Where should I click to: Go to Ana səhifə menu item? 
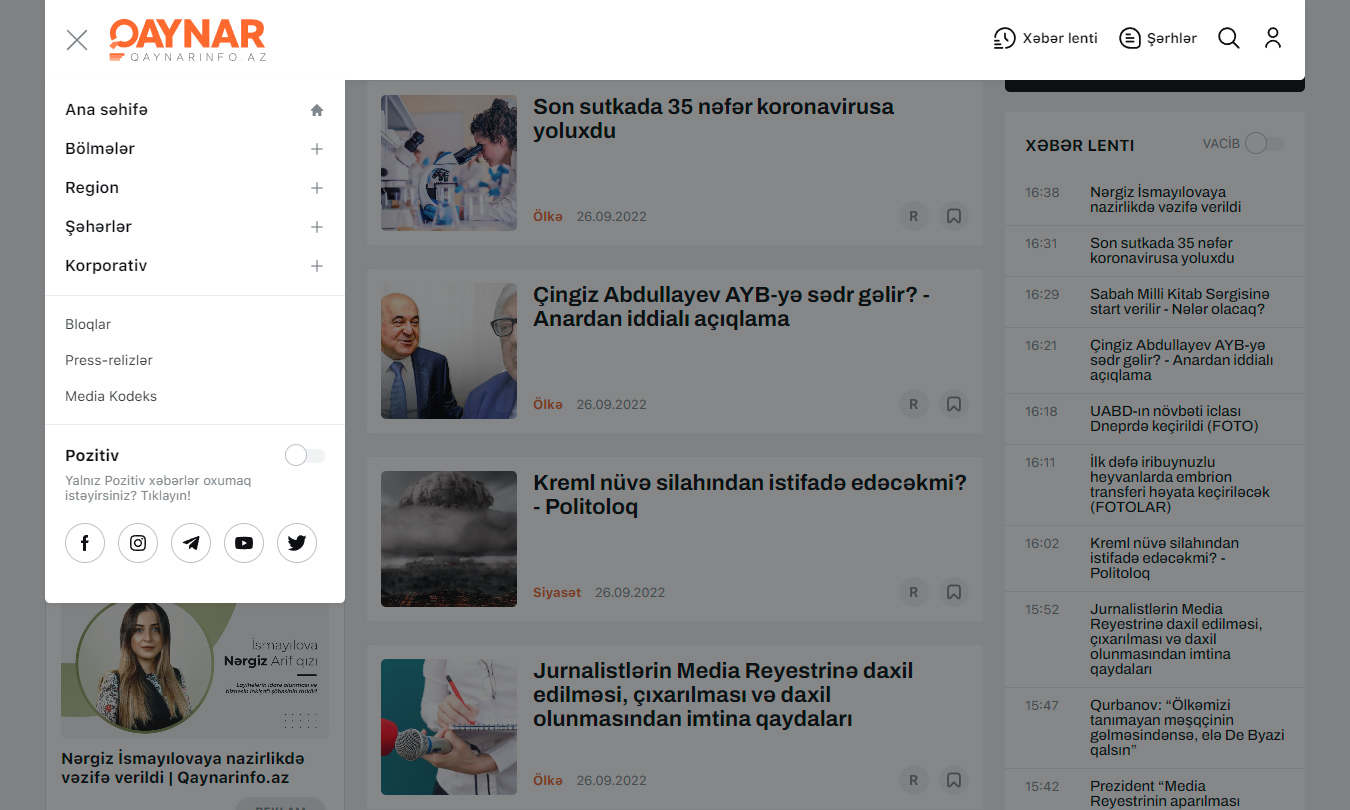[107, 110]
